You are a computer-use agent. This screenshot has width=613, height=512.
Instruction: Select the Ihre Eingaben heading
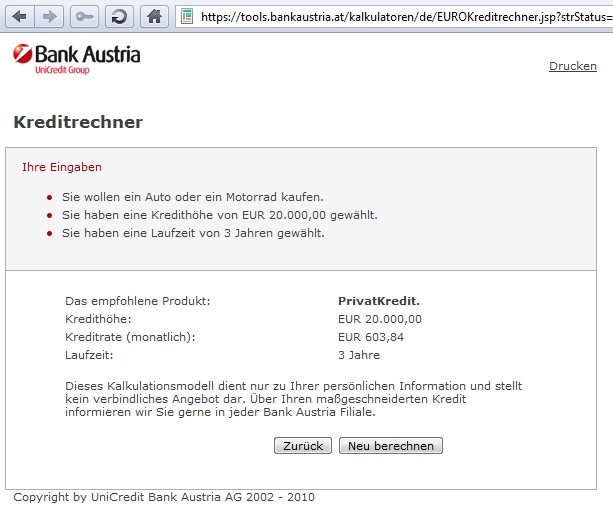pos(62,167)
